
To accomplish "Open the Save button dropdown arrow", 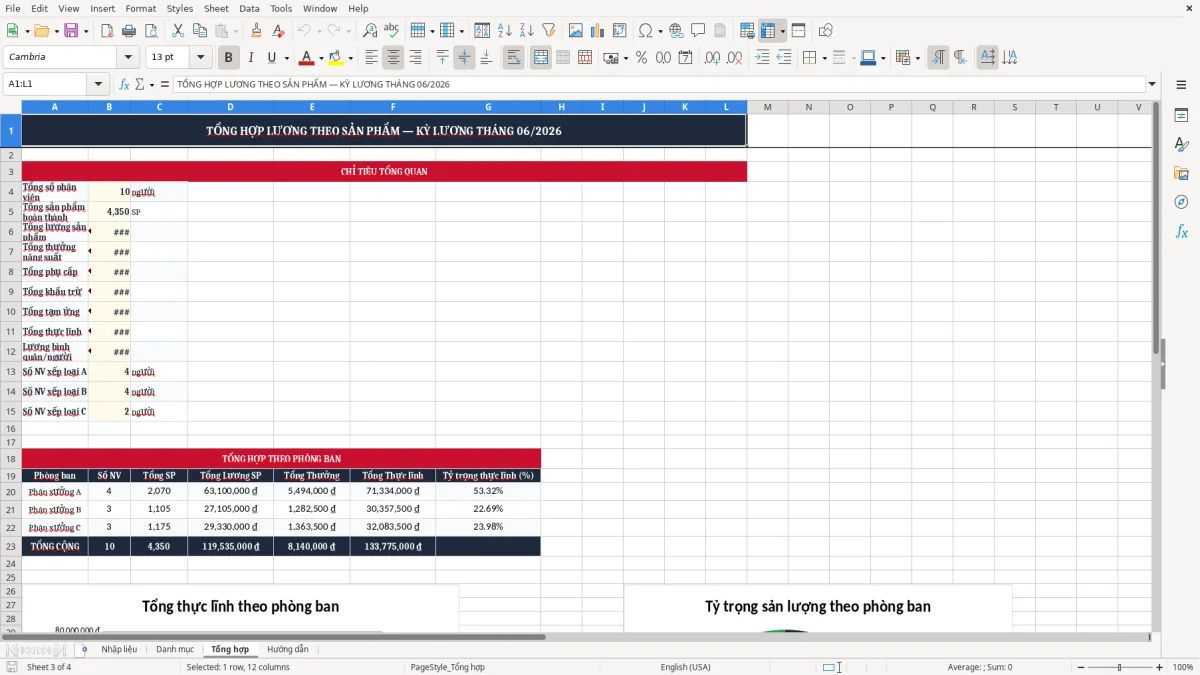I will 85,31.
